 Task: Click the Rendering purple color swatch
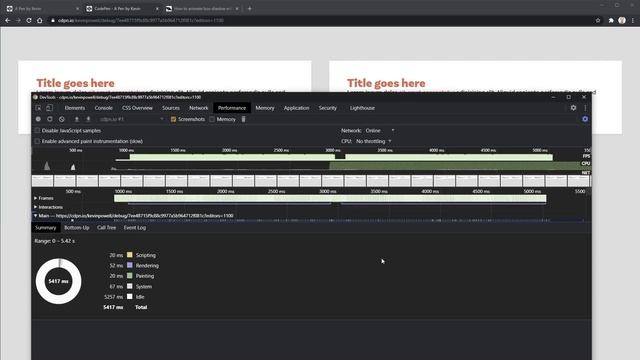click(130, 265)
